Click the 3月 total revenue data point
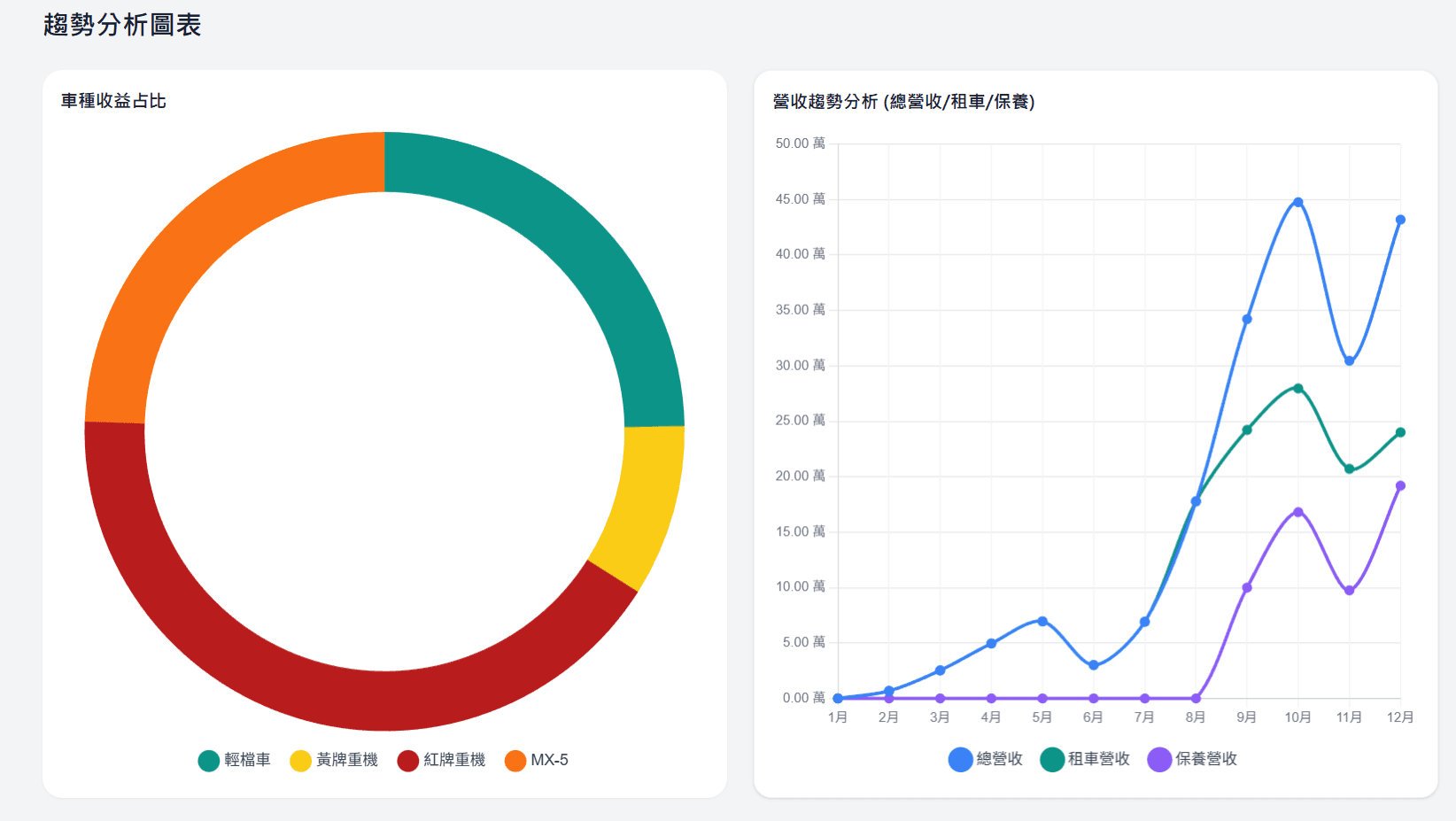1456x821 pixels. [x=940, y=670]
